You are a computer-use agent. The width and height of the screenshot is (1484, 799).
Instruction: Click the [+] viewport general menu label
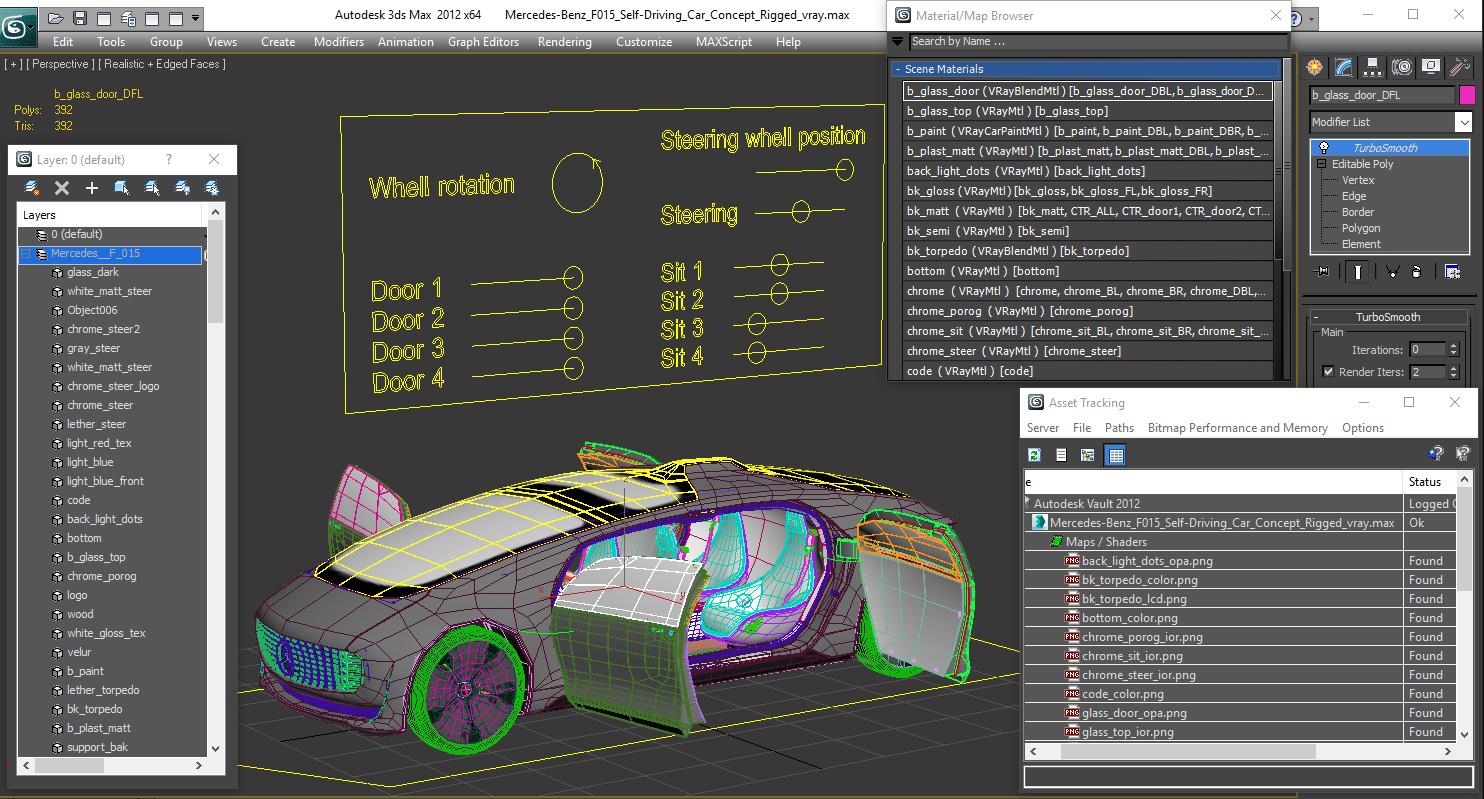[13, 64]
